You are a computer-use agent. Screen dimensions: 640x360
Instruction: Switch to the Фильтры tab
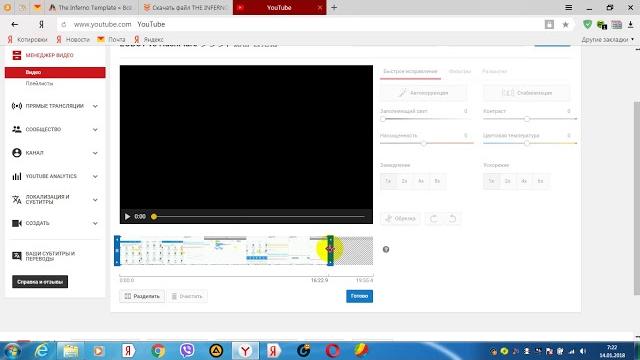click(x=460, y=71)
